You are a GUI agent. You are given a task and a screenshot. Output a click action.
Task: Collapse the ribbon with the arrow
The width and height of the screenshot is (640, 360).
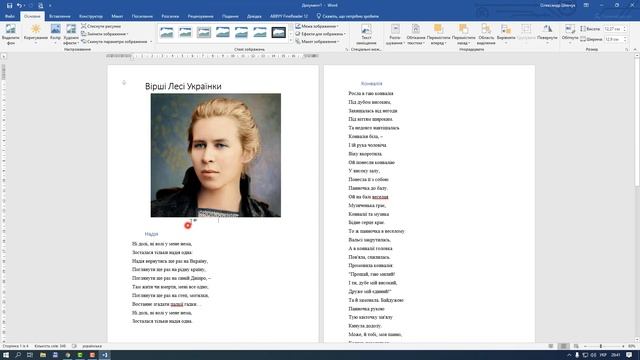click(635, 49)
